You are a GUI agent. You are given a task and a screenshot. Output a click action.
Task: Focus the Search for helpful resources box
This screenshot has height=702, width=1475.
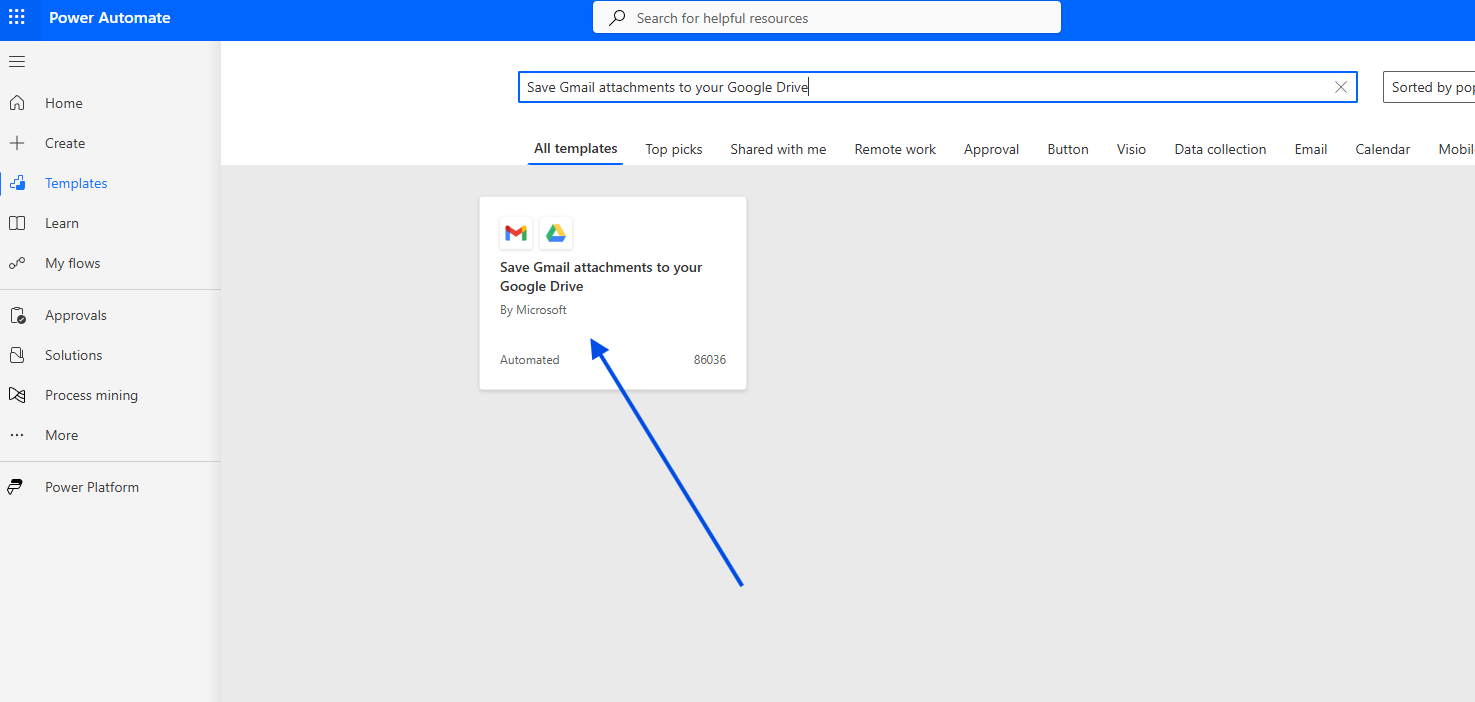point(826,18)
